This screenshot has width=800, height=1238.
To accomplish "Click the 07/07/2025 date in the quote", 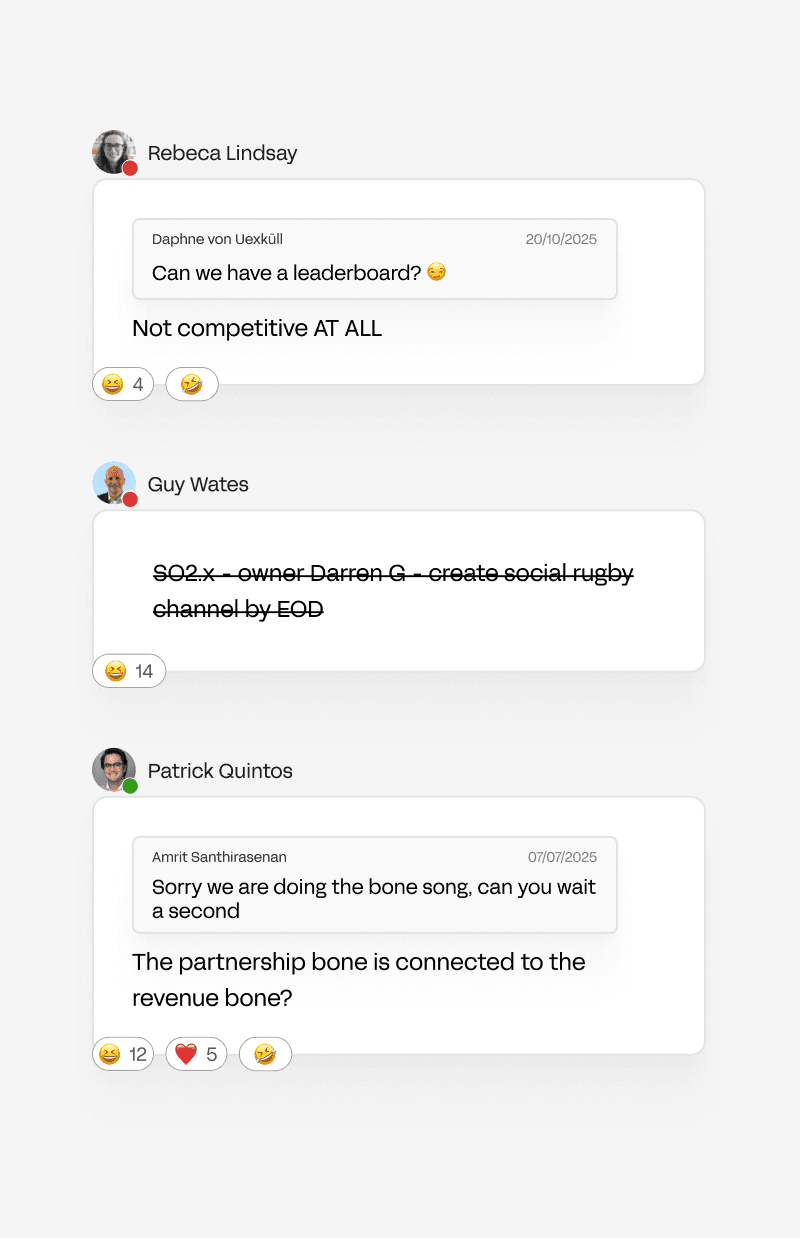I will coord(562,857).
